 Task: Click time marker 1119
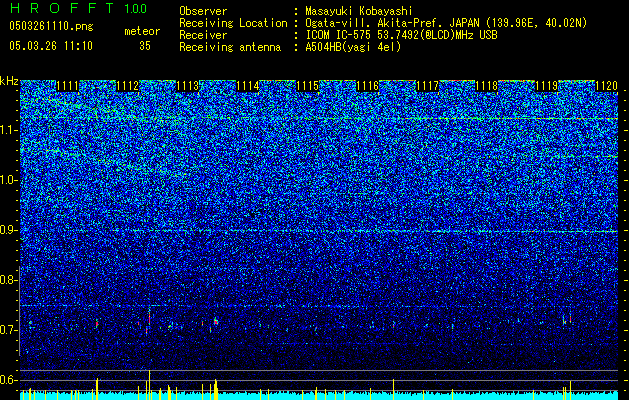click(547, 86)
